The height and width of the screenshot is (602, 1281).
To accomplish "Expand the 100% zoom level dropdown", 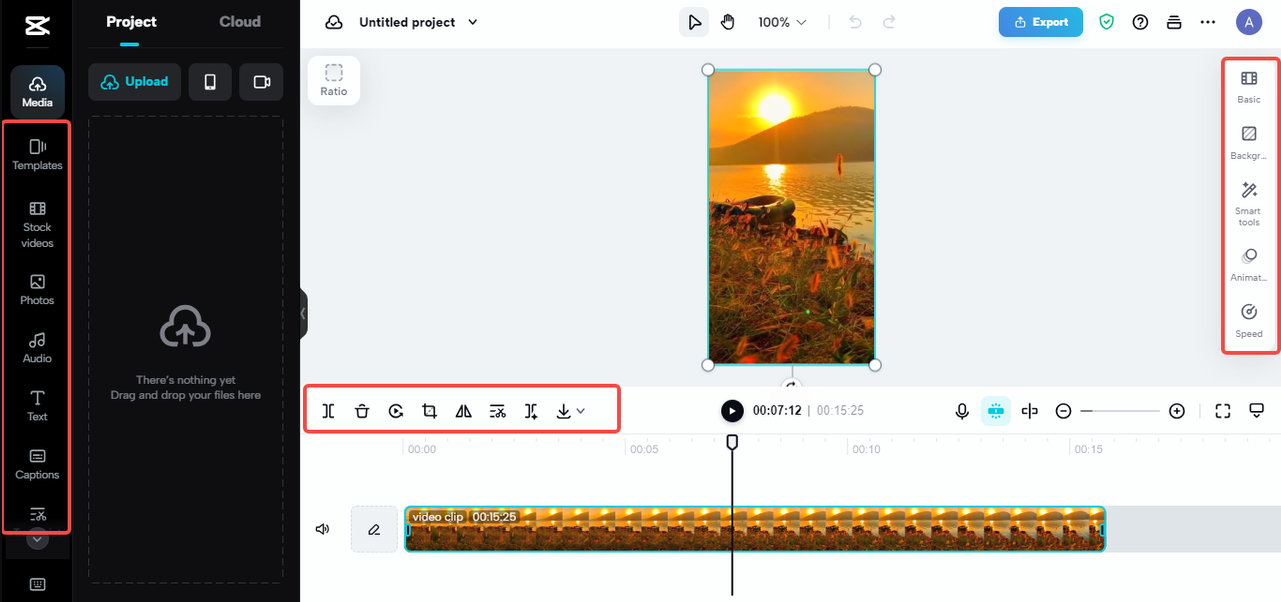I will pyautogui.click(x=781, y=22).
